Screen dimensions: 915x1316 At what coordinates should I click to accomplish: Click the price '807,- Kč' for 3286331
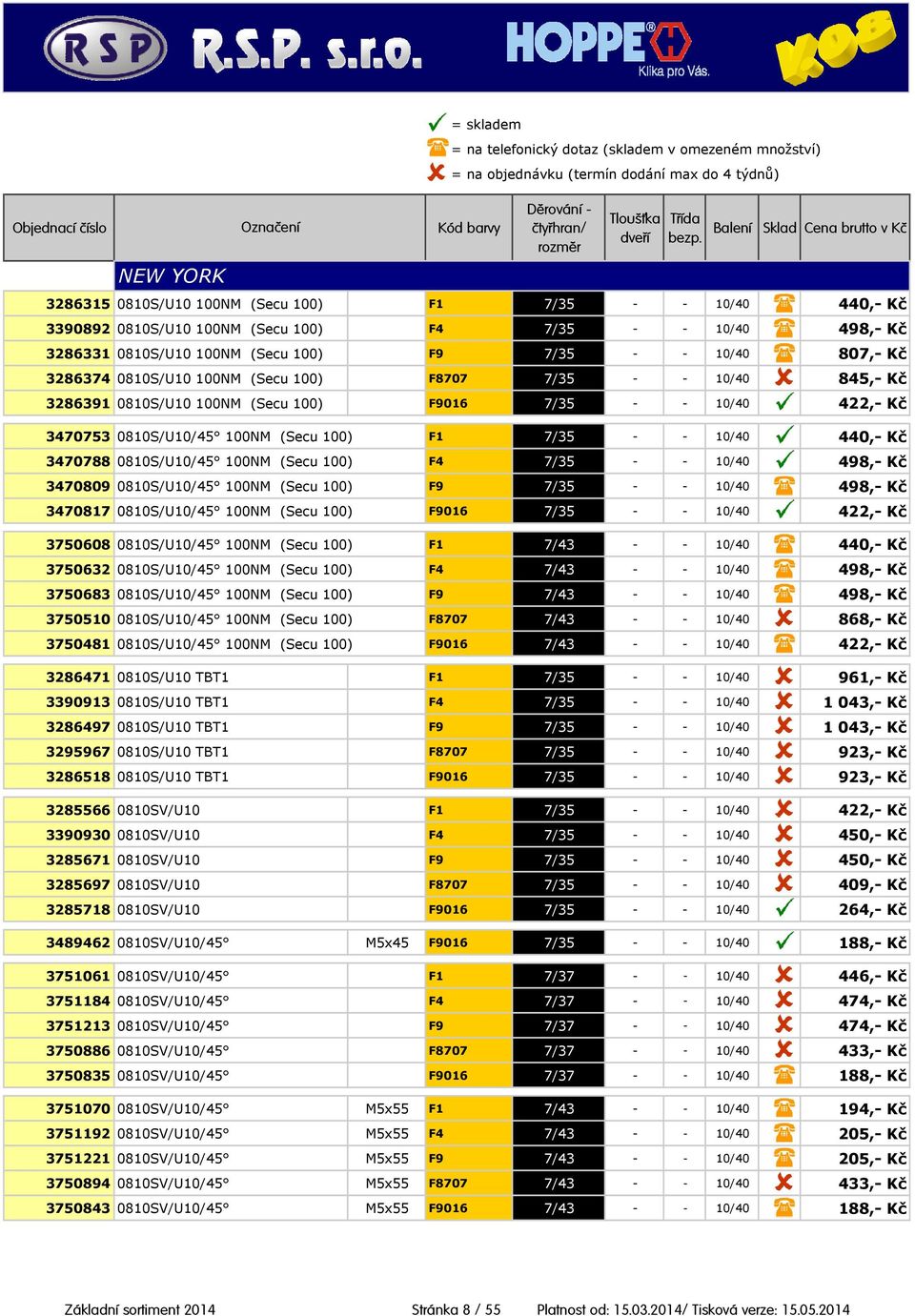pyautogui.click(x=872, y=354)
